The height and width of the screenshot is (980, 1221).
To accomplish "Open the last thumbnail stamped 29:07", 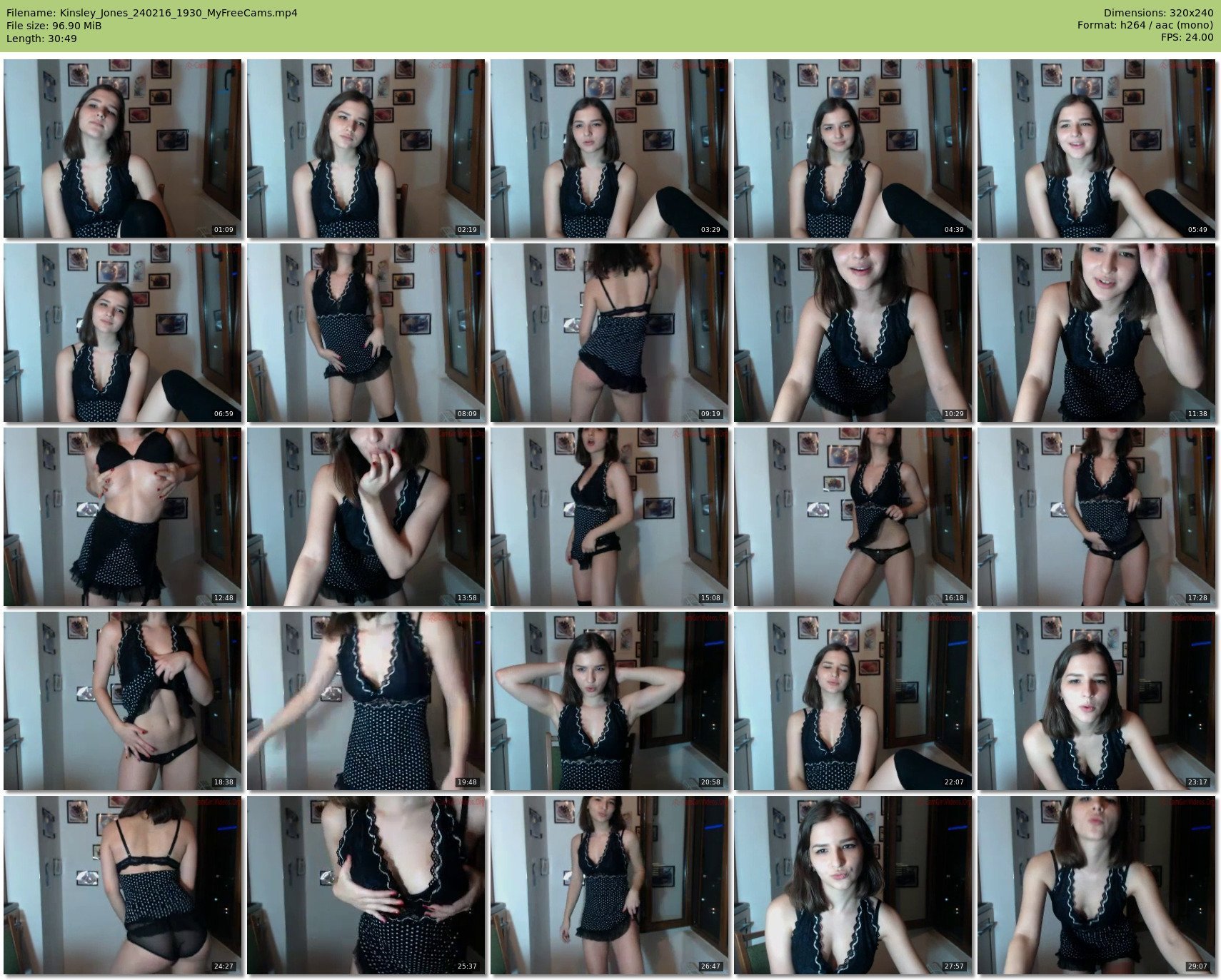I will point(1097,885).
